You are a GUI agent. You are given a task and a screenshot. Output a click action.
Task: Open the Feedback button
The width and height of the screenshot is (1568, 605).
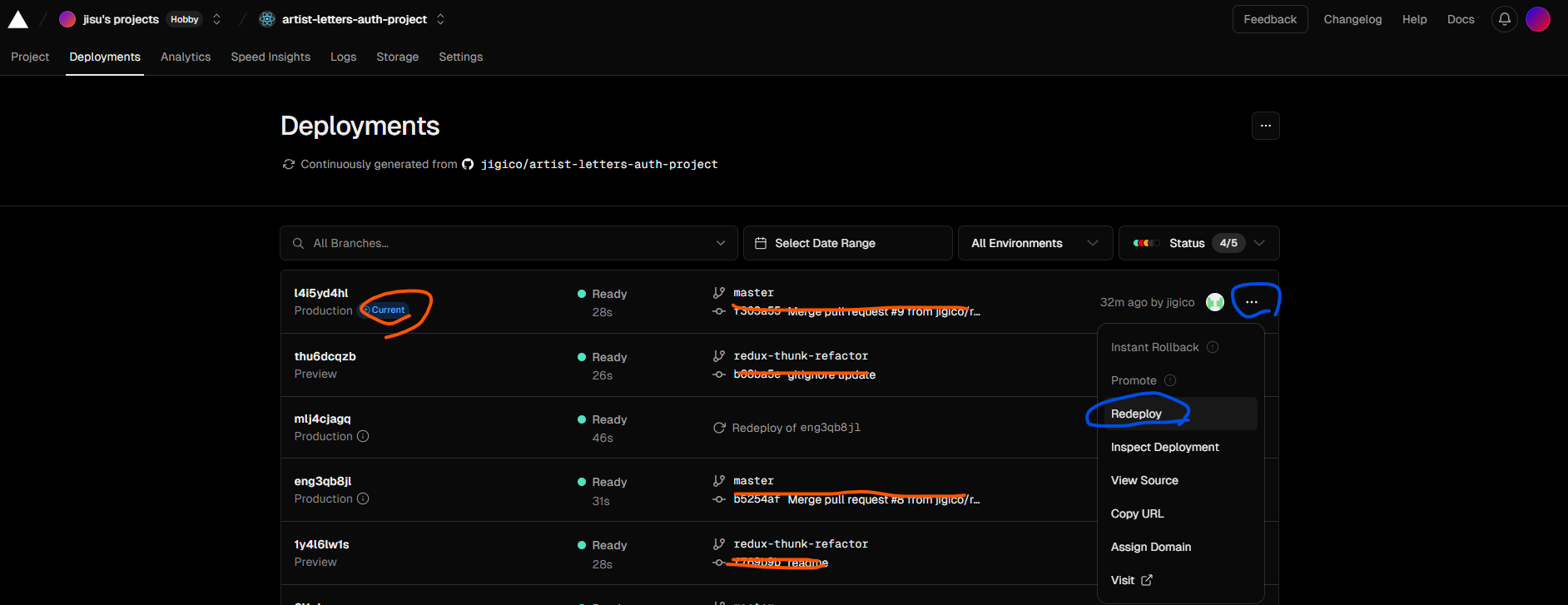coord(1270,19)
